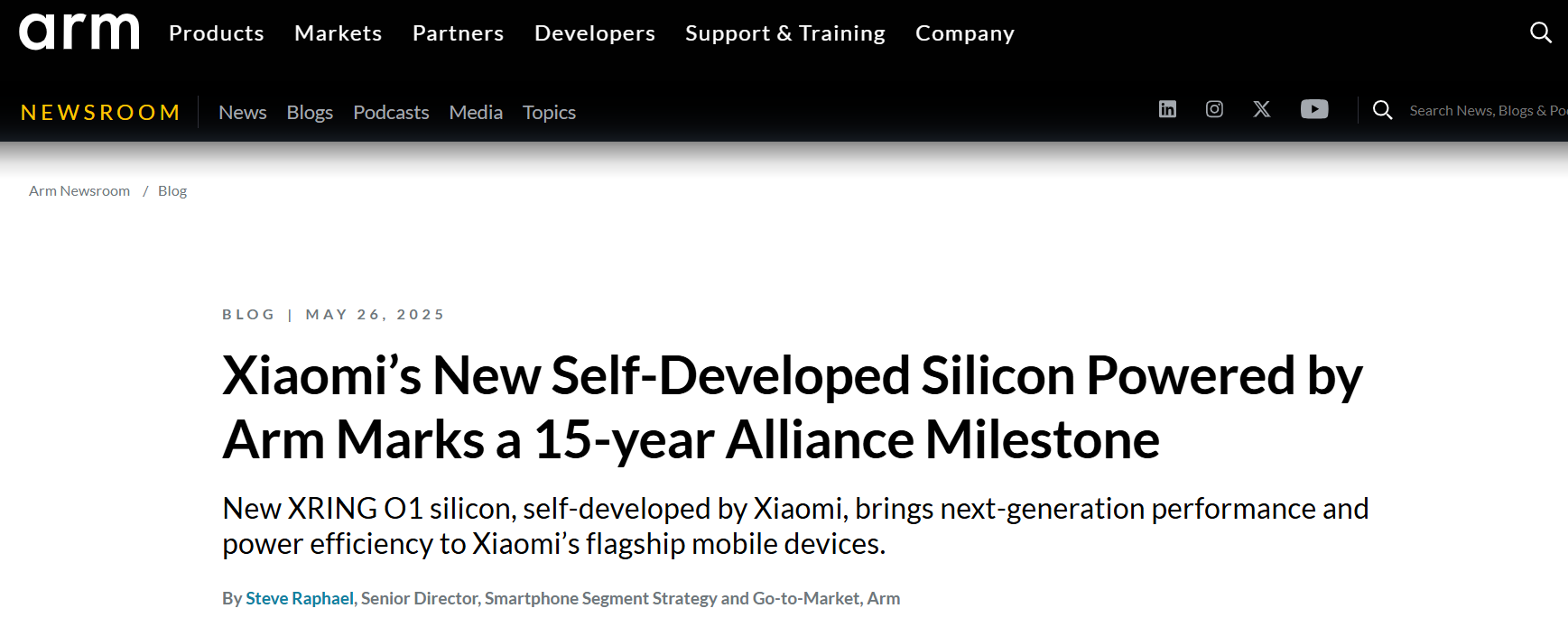Click the top-right site search icon

pos(1540,32)
